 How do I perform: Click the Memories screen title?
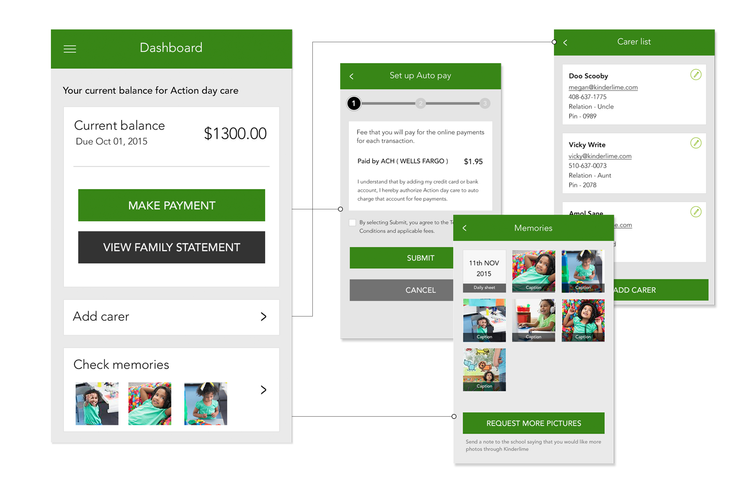coord(533,228)
